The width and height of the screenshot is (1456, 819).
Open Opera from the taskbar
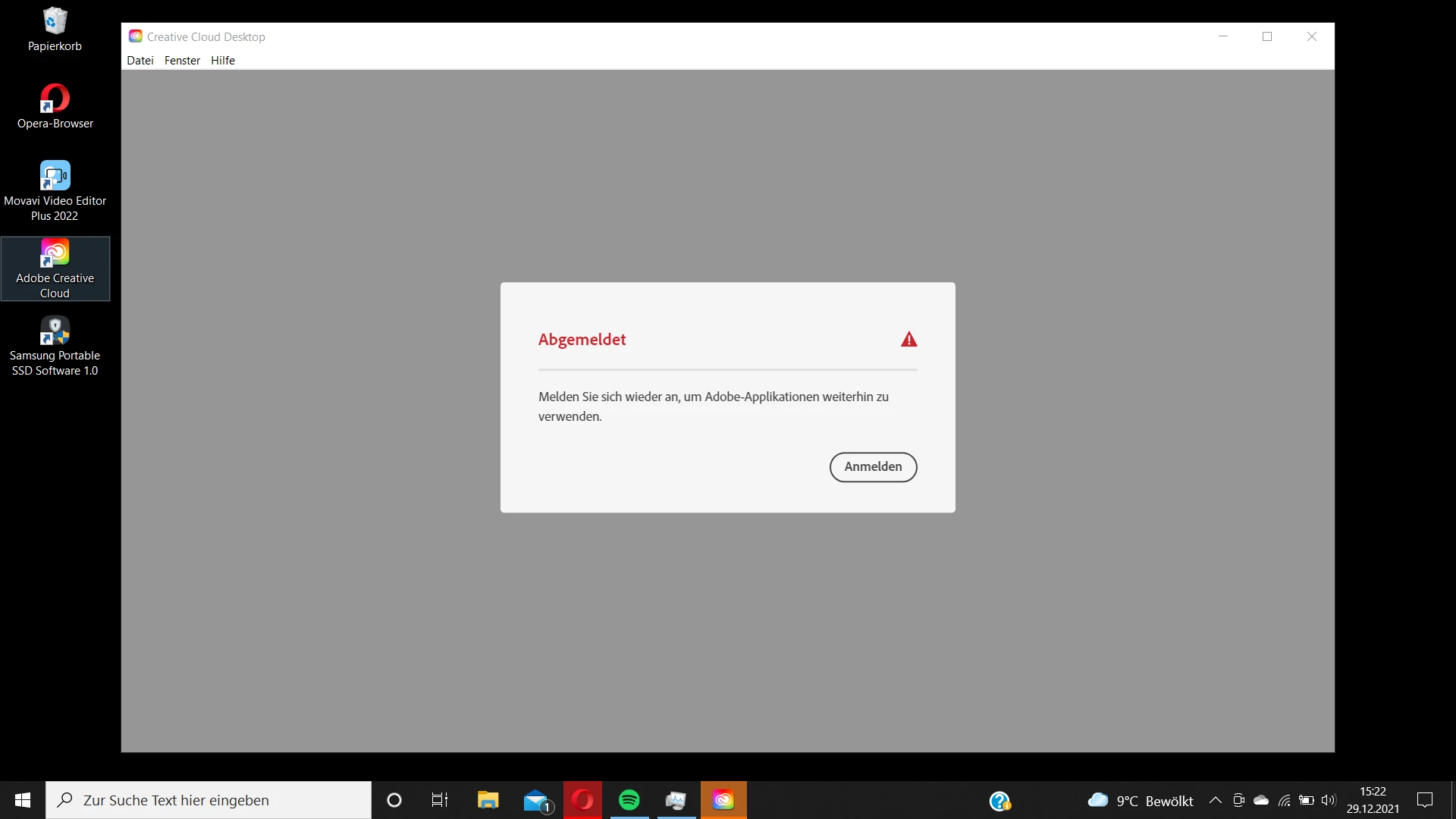(582, 800)
